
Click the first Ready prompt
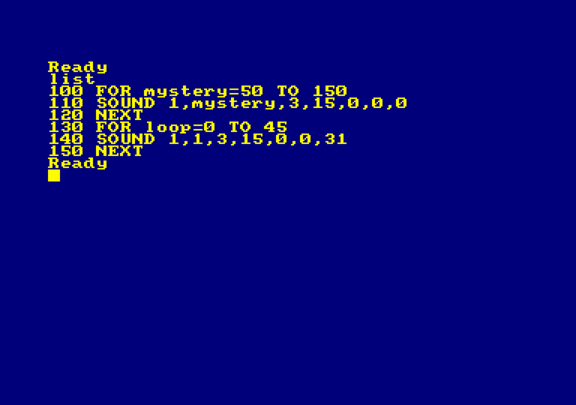(x=78, y=67)
